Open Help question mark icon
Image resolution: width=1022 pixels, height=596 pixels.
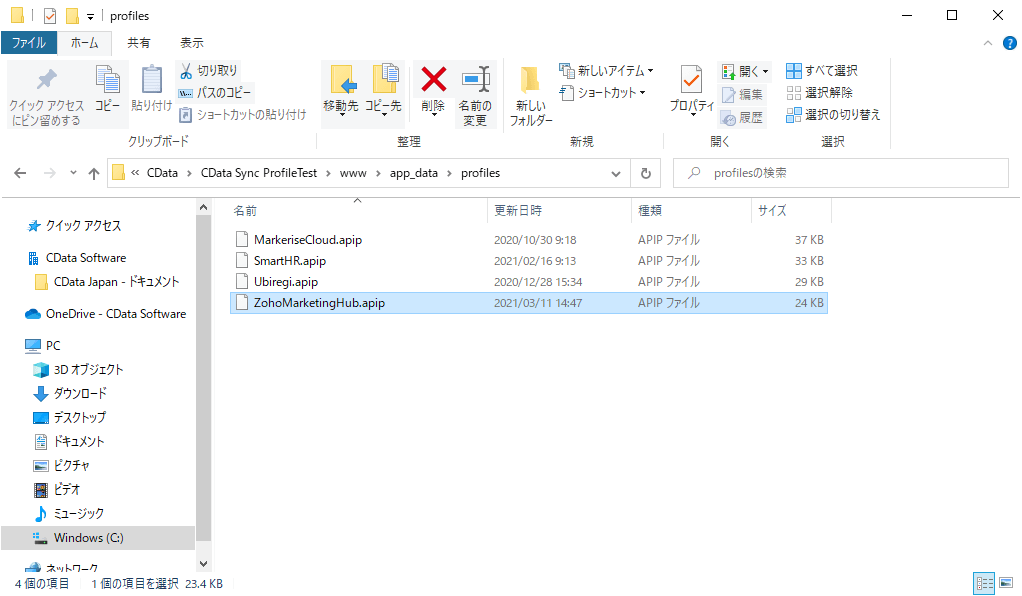click(x=1010, y=43)
